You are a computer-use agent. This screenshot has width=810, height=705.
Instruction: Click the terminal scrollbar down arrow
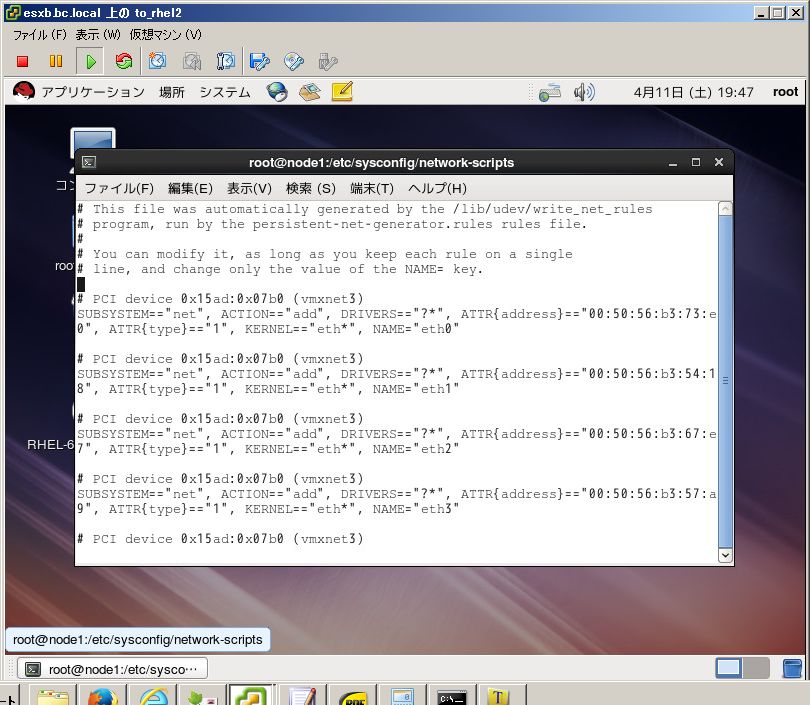point(725,555)
